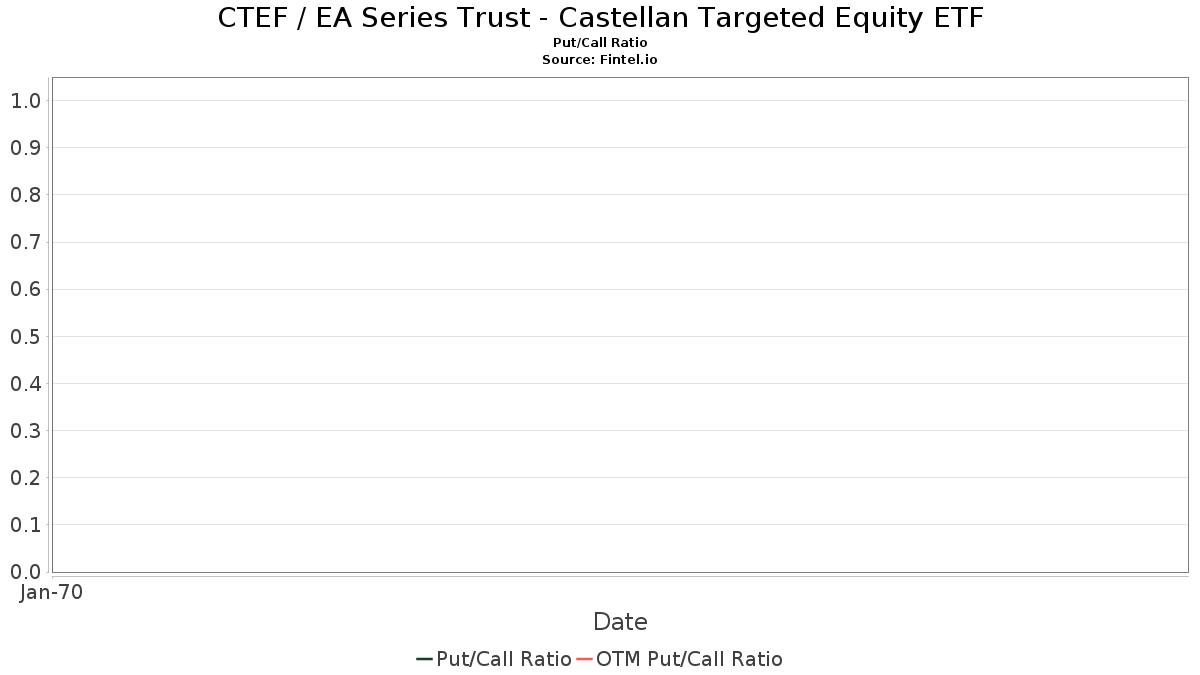Click the 0.0 y-axis label
This screenshot has width=1200, height=675.
[x=26, y=572]
